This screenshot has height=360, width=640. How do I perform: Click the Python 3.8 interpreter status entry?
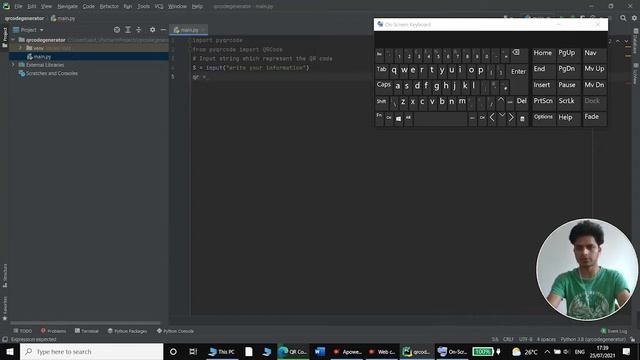click(x=593, y=340)
